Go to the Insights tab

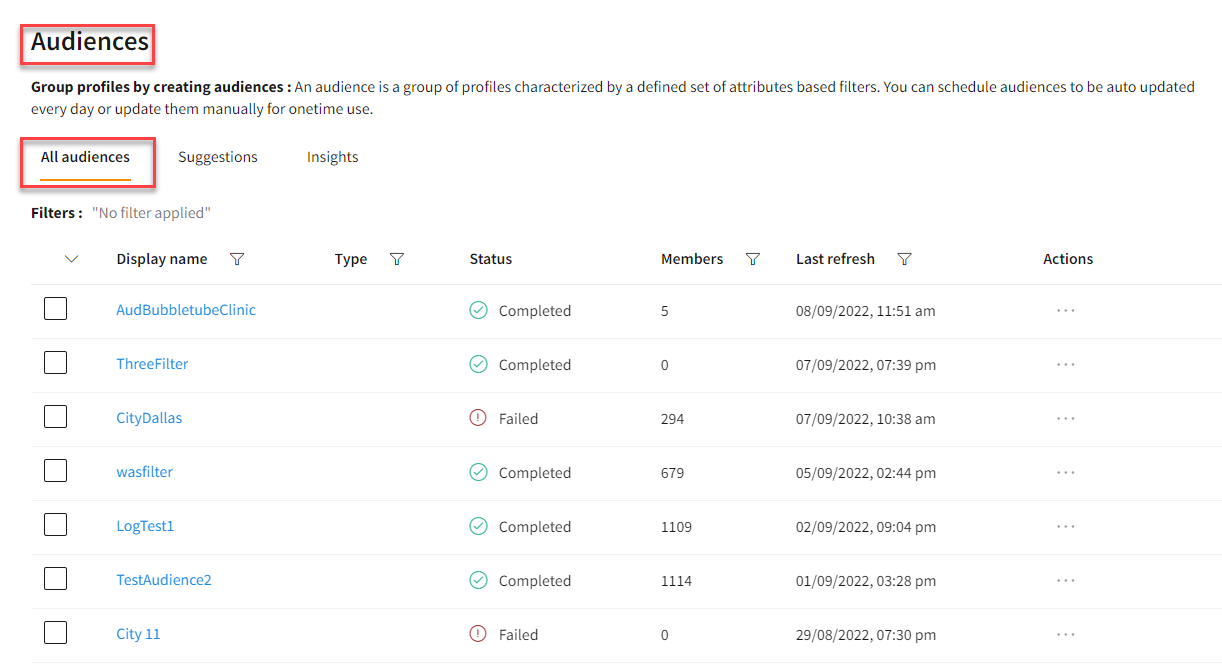[332, 157]
